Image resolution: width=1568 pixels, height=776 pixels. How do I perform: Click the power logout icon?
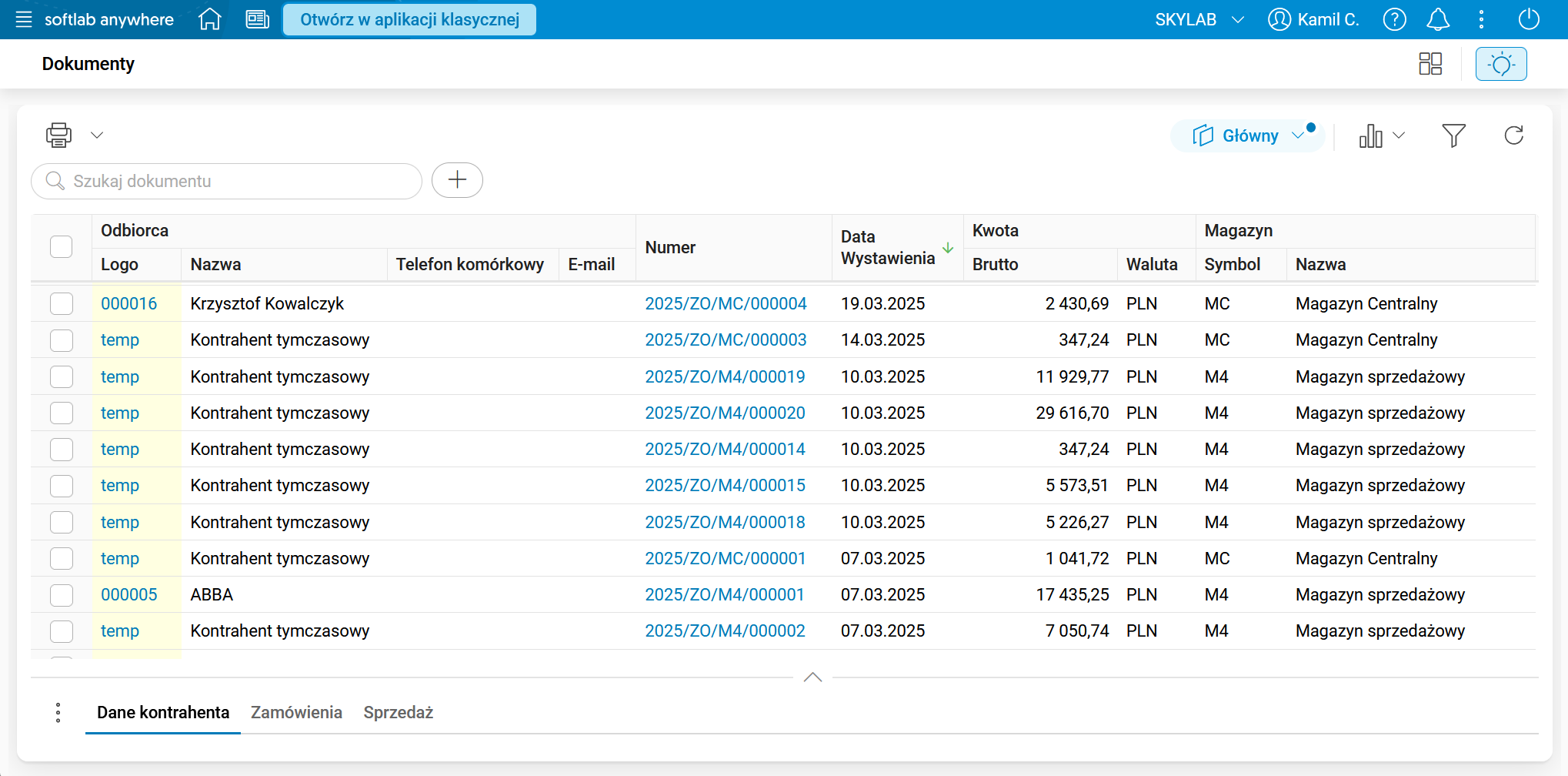(1528, 19)
